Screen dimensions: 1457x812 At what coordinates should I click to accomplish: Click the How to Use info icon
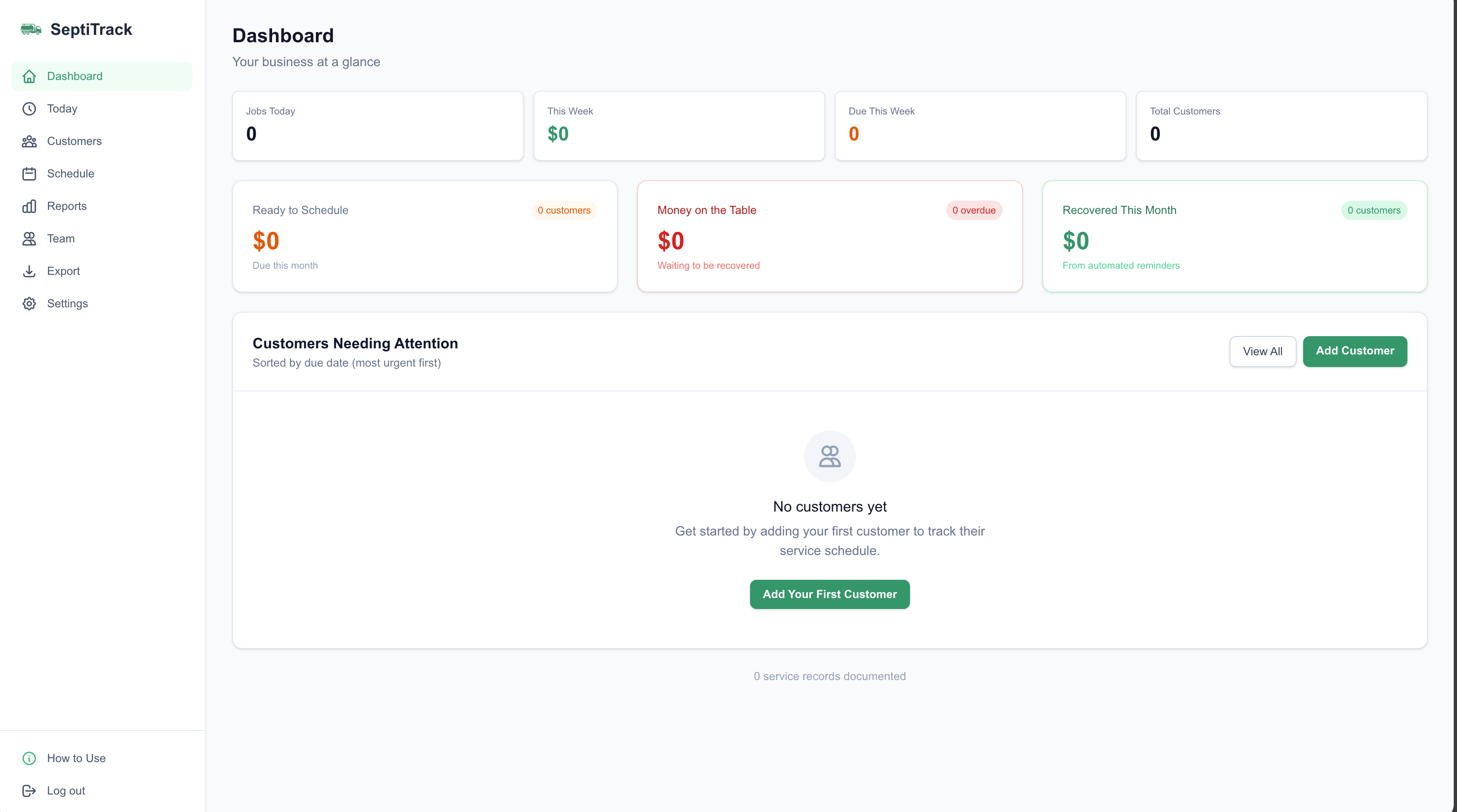pos(29,758)
